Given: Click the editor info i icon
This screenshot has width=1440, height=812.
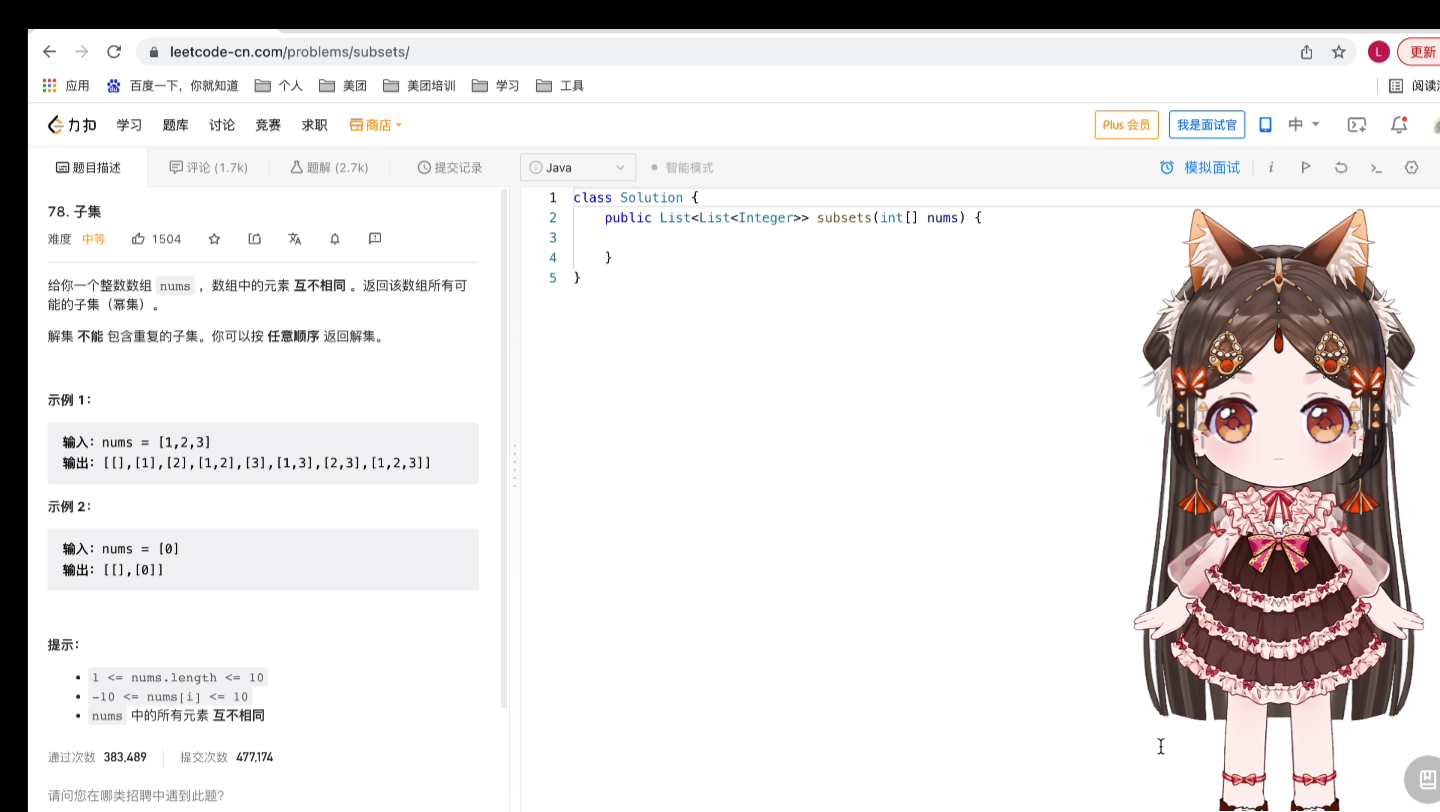Looking at the screenshot, I should [1270, 168].
